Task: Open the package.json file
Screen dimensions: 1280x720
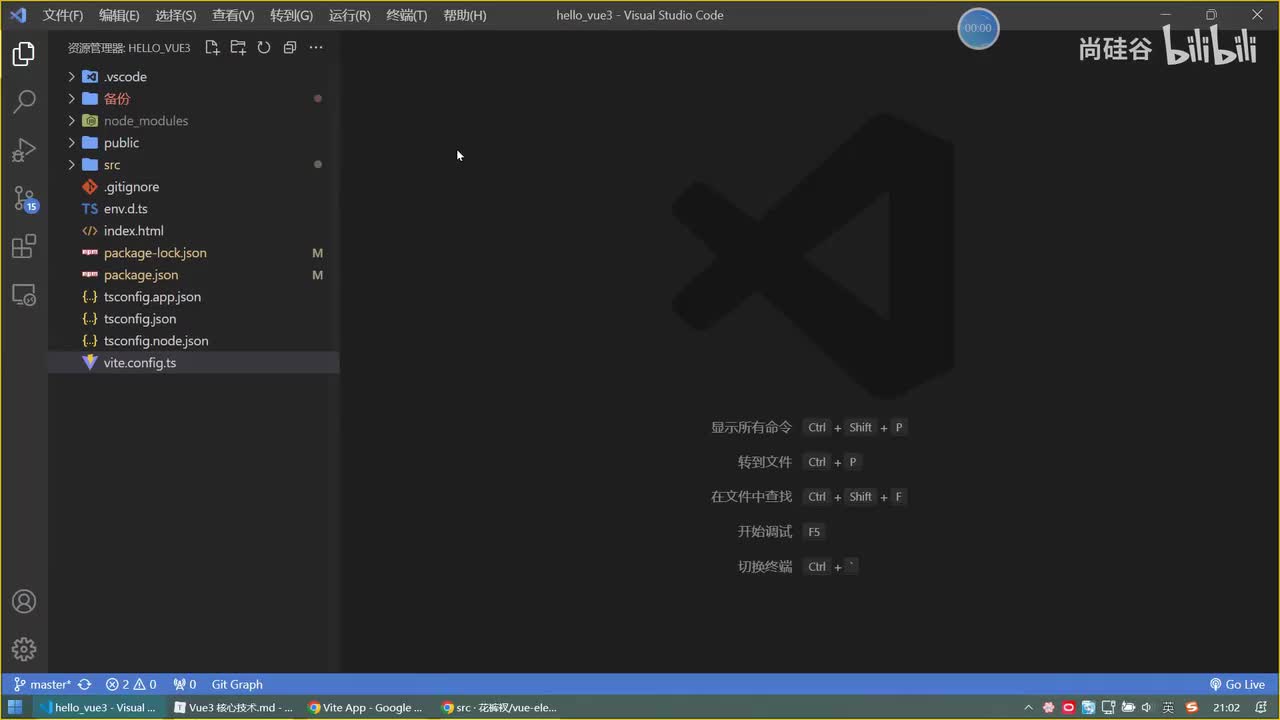Action: [194, 275]
